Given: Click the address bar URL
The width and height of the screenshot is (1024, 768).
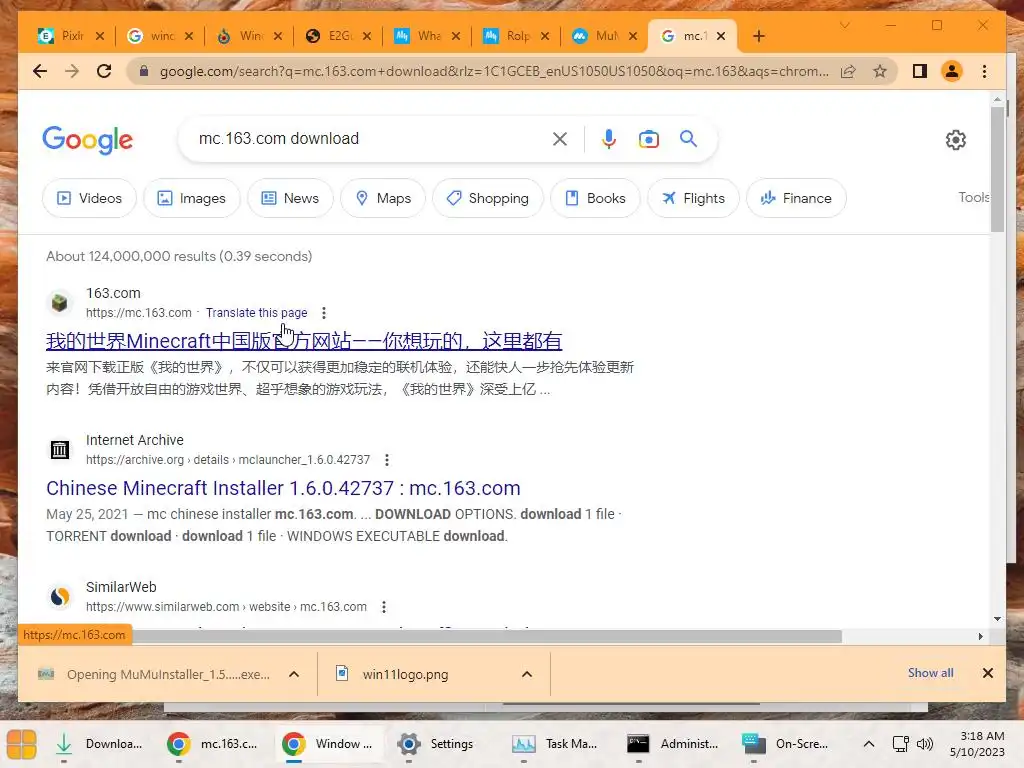Looking at the screenshot, I should click(494, 71).
